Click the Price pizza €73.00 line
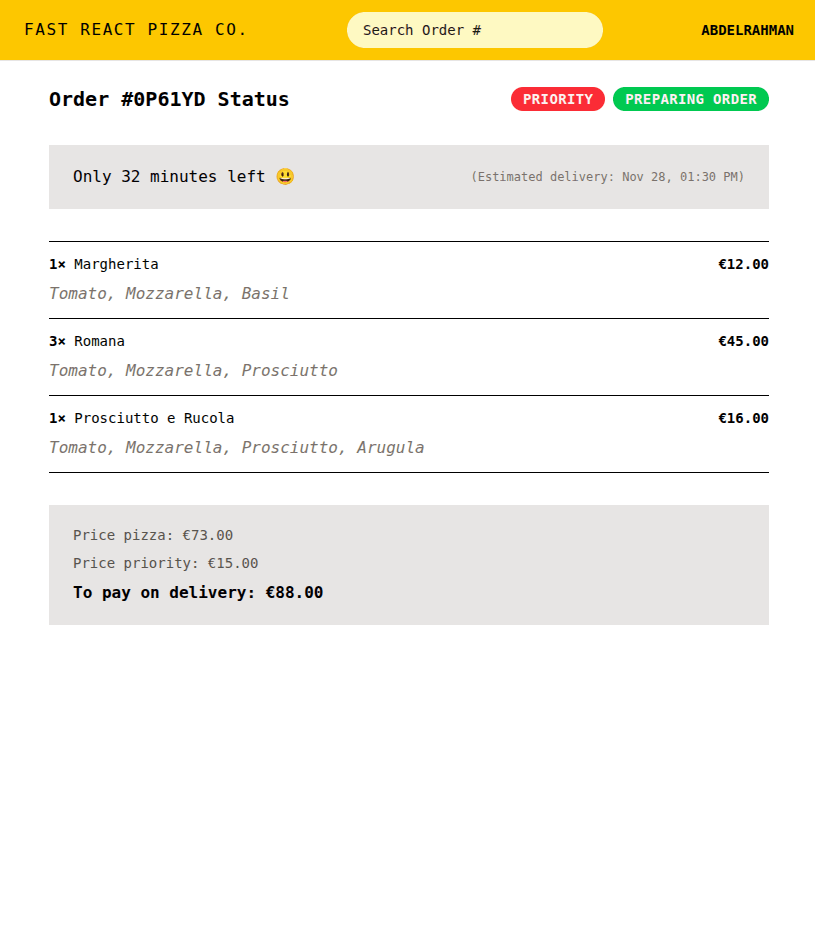Screen dimensions: 815x927 click(x=153, y=535)
